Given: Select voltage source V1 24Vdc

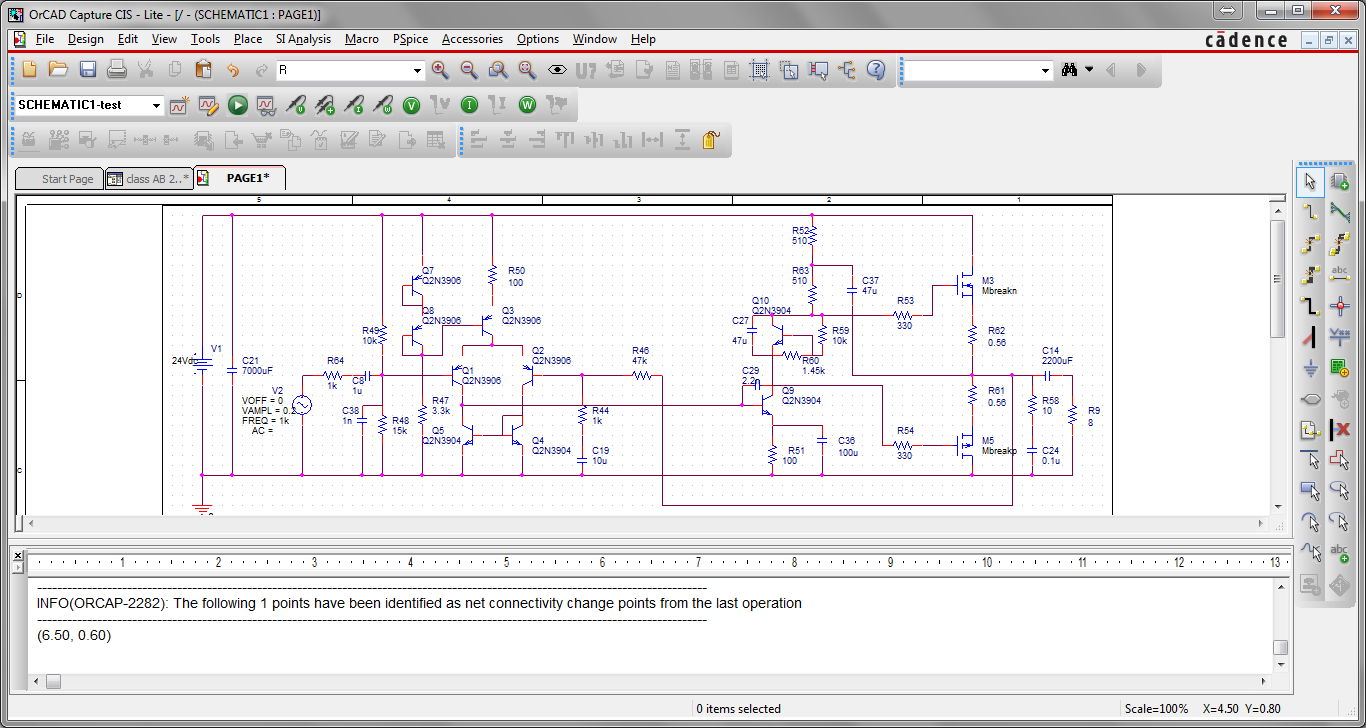Looking at the screenshot, I should pyautogui.click(x=201, y=364).
